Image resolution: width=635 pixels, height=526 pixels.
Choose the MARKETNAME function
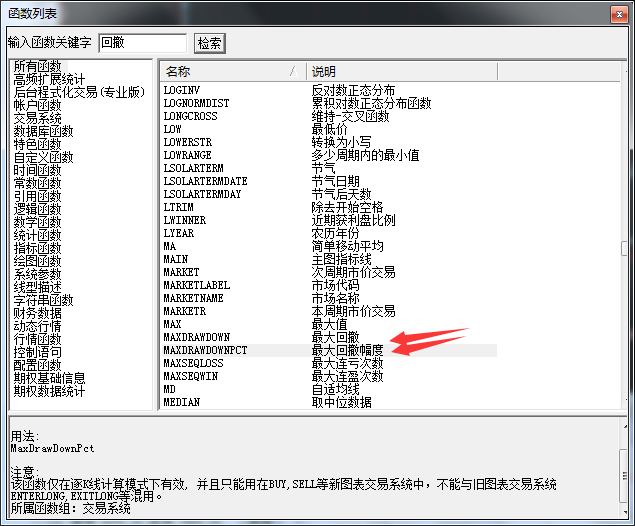(x=329, y=298)
